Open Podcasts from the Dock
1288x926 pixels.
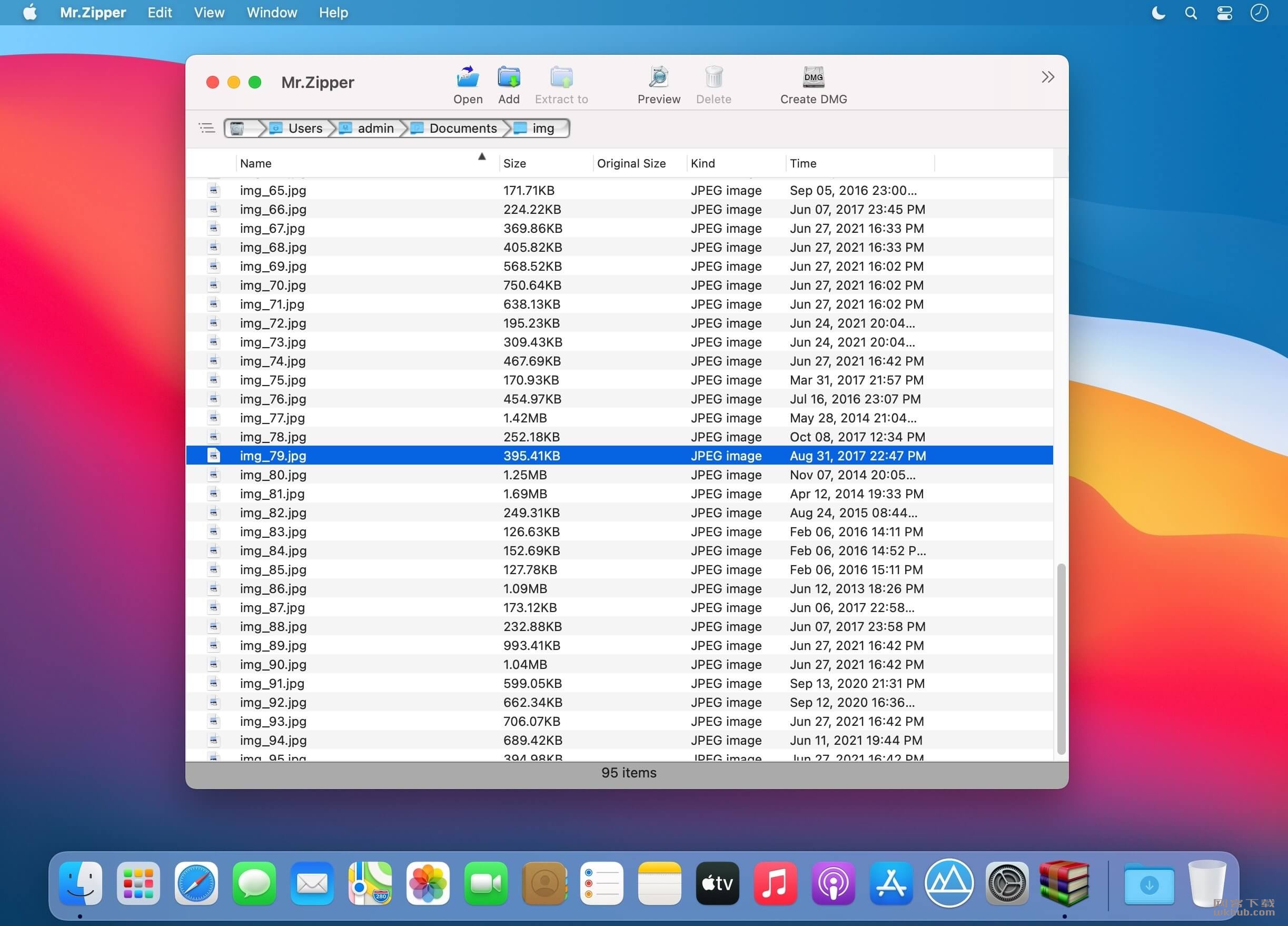pos(833,883)
